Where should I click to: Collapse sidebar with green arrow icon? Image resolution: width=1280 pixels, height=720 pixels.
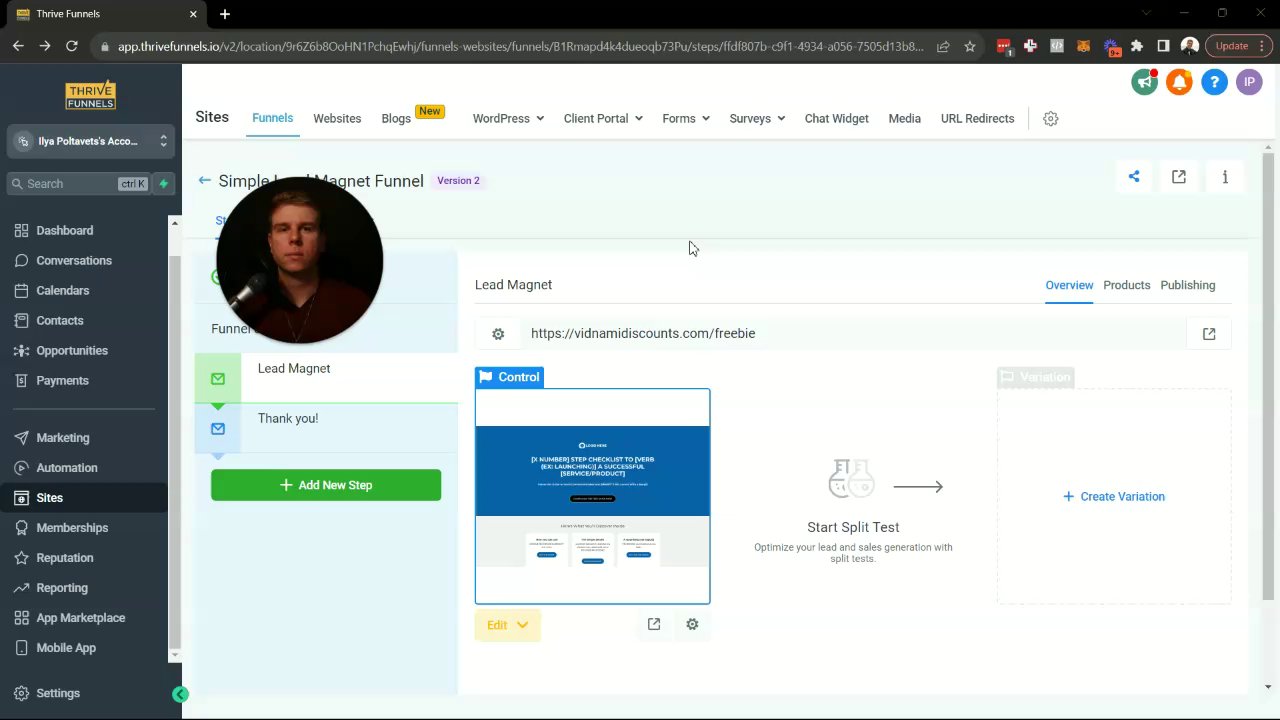180,694
